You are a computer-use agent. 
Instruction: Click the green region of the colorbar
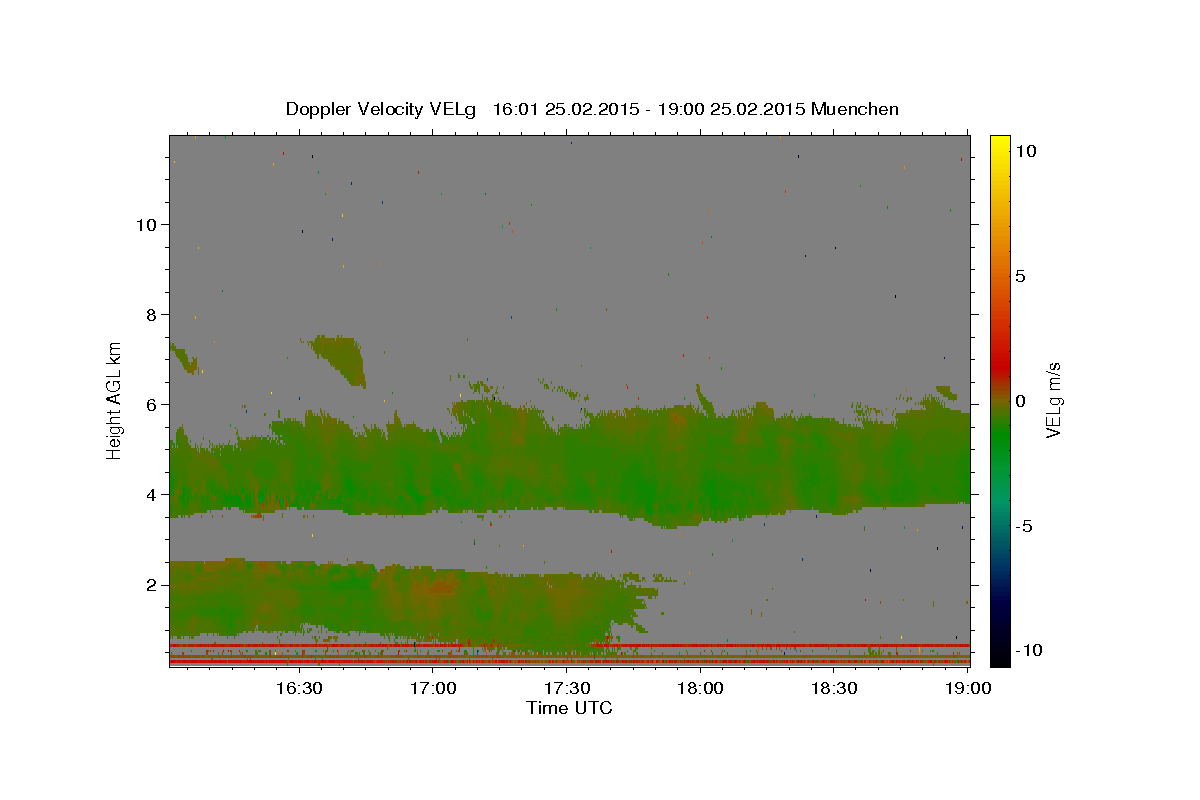[x=999, y=440]
